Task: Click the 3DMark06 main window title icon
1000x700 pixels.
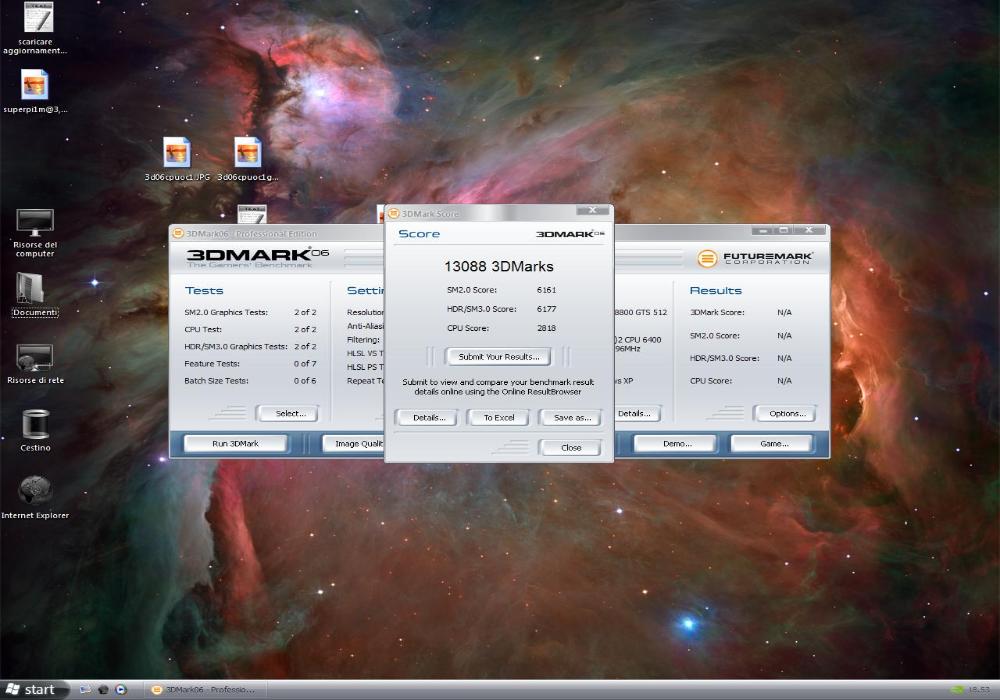Action: click(179, 233)
